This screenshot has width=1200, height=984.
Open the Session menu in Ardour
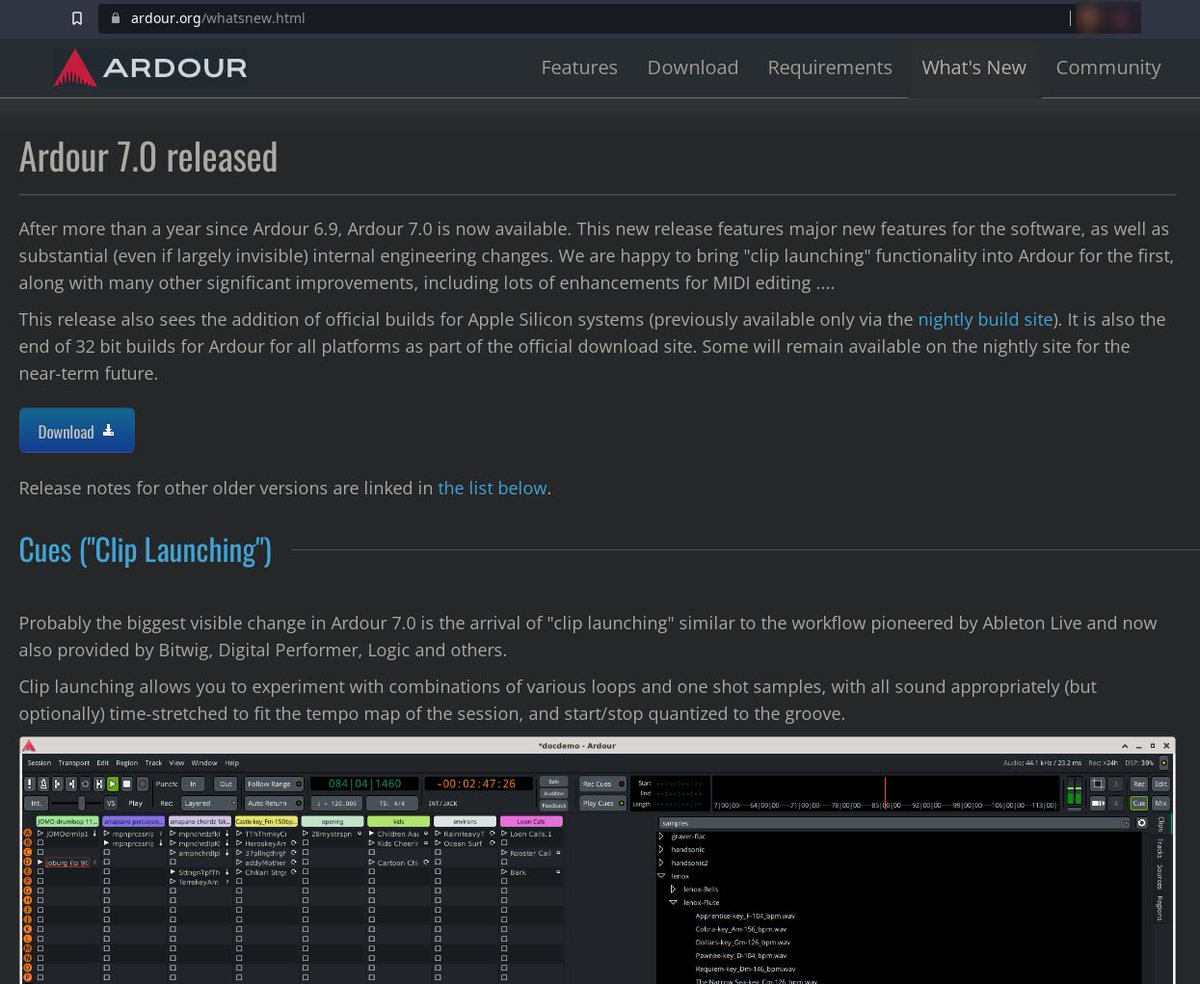pos(39,763)
